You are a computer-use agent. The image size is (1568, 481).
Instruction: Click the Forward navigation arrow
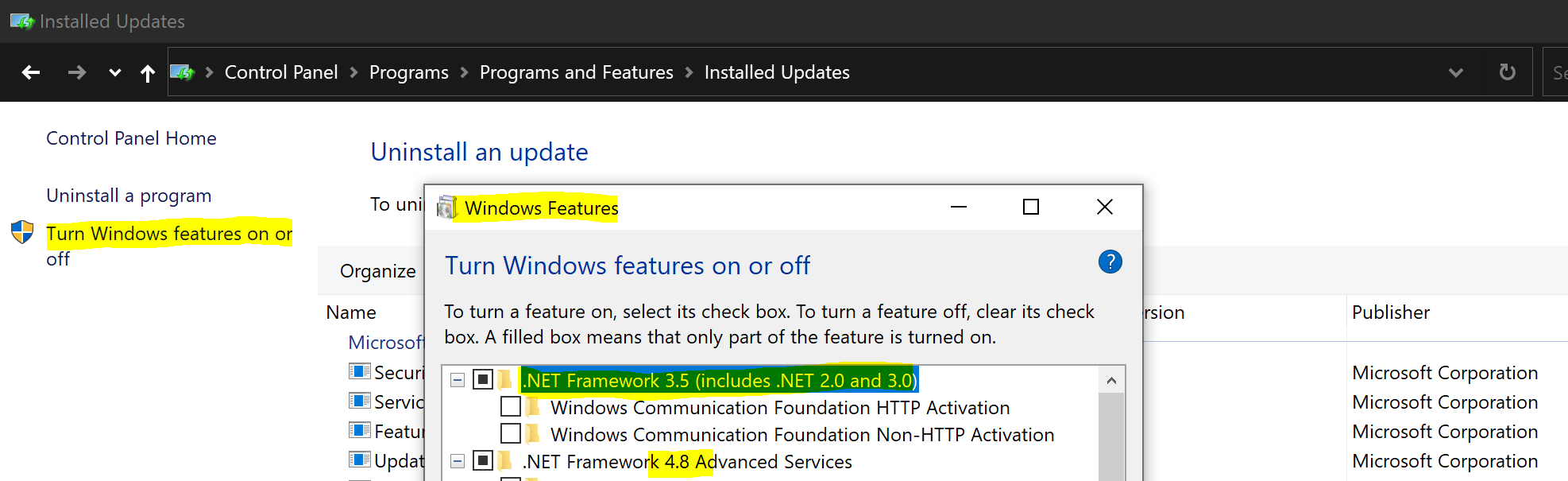[x=77, y=73]
